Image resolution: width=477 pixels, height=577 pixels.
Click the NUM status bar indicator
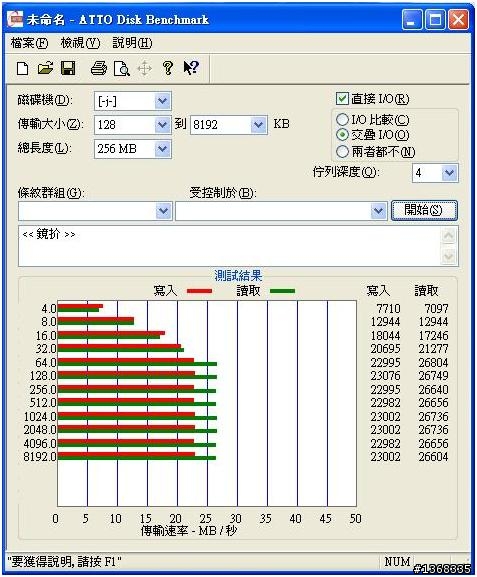[x=397, y=562]
